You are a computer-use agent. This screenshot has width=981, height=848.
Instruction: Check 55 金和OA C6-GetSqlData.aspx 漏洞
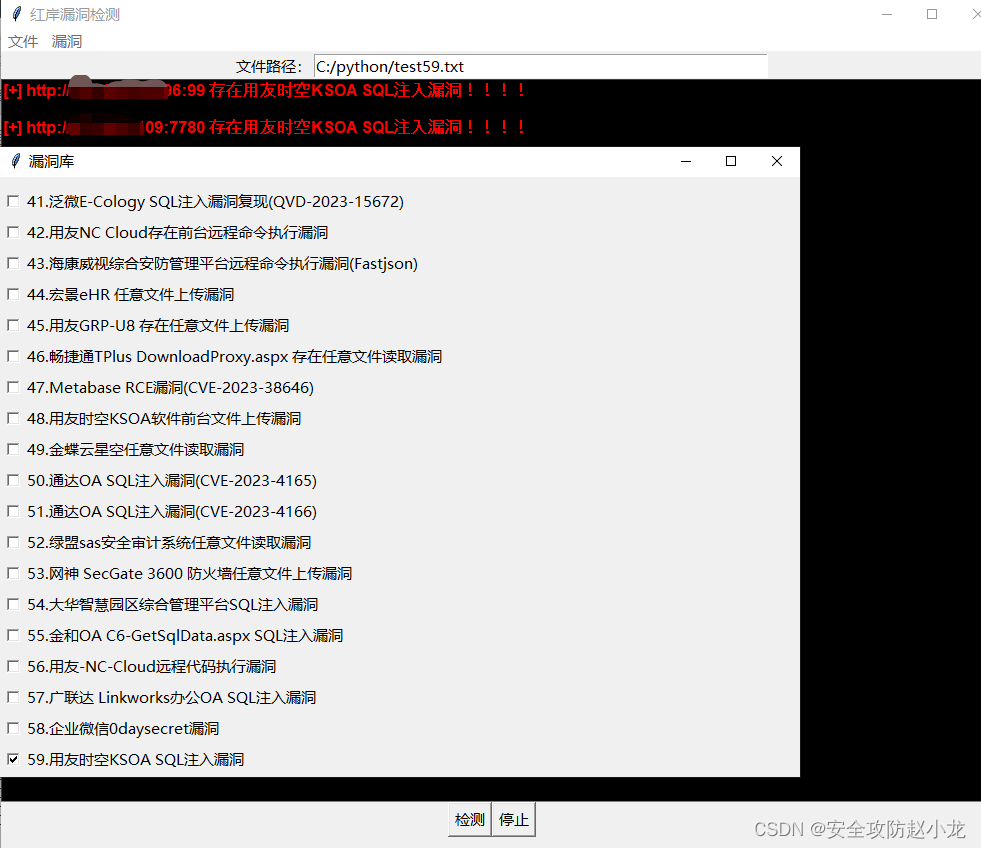point(13,635)
